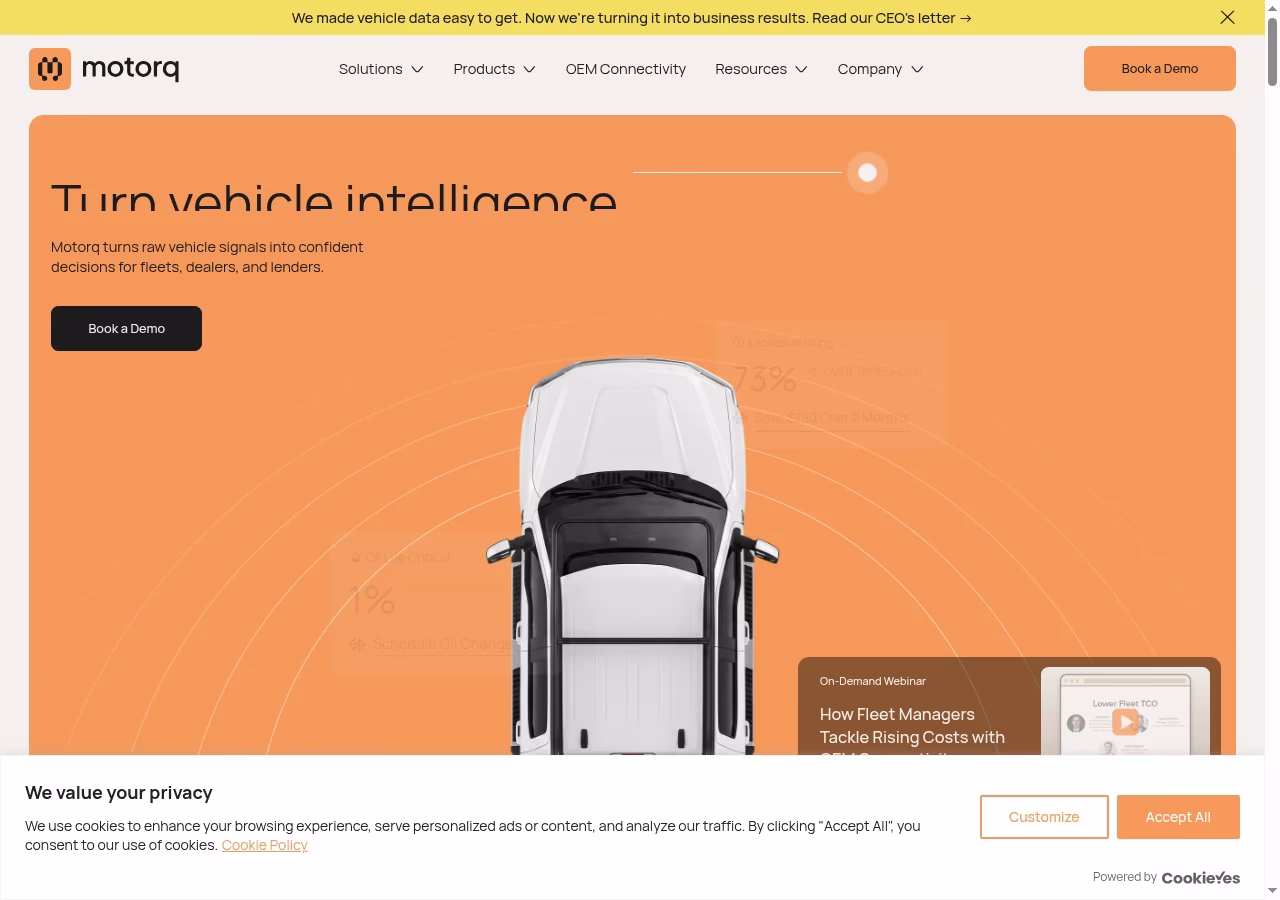
Task: Open the Lower Fleet TCO webinar thumbnail
Action: [x=1125, y=712]
